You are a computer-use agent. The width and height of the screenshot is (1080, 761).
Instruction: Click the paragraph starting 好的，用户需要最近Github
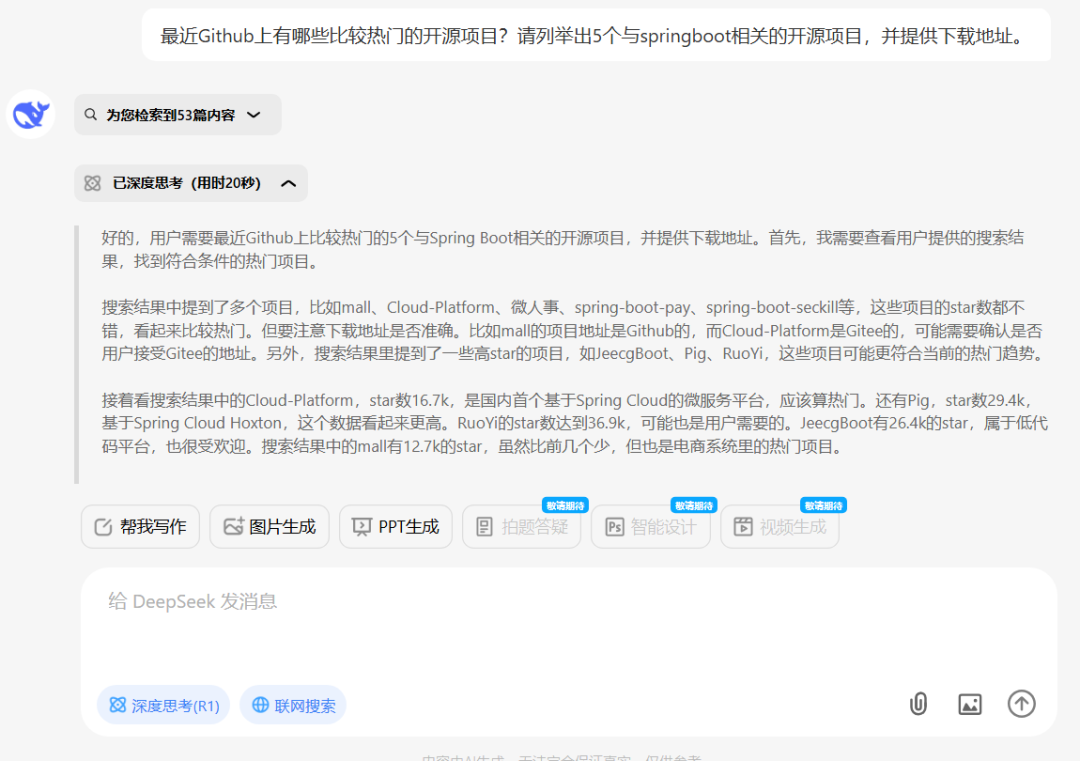click(x=563, y=249)
